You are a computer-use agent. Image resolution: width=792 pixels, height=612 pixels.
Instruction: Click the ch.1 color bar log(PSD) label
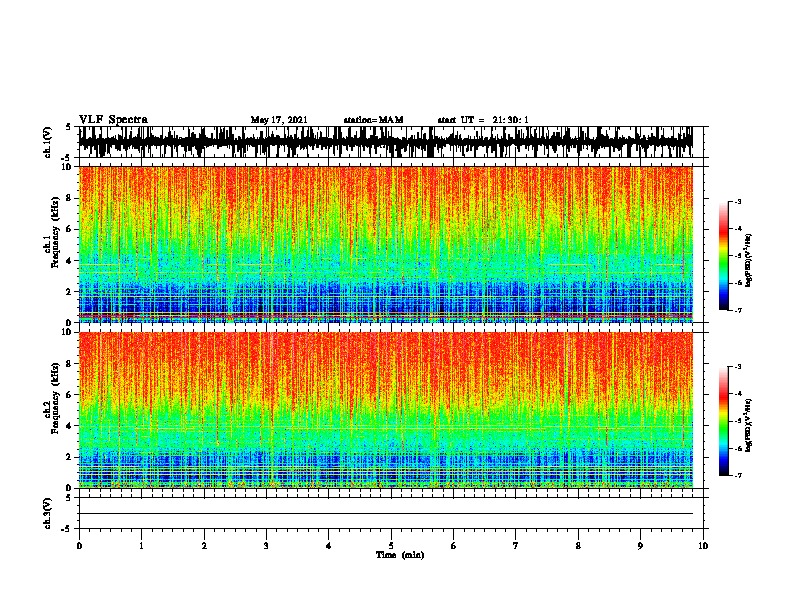pos(748,261)
